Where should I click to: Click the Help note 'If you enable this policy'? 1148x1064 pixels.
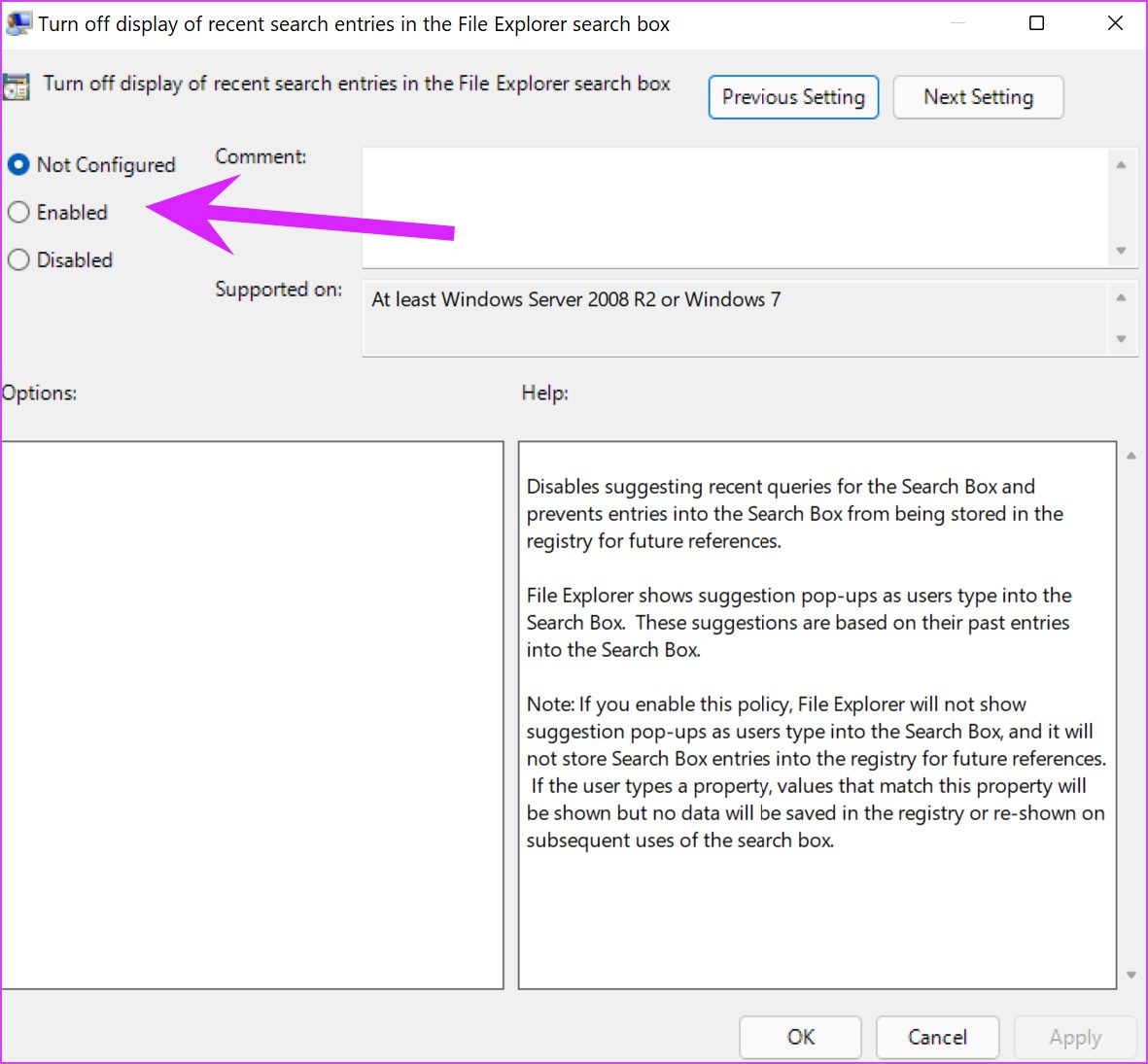click(x=817, y=772)
